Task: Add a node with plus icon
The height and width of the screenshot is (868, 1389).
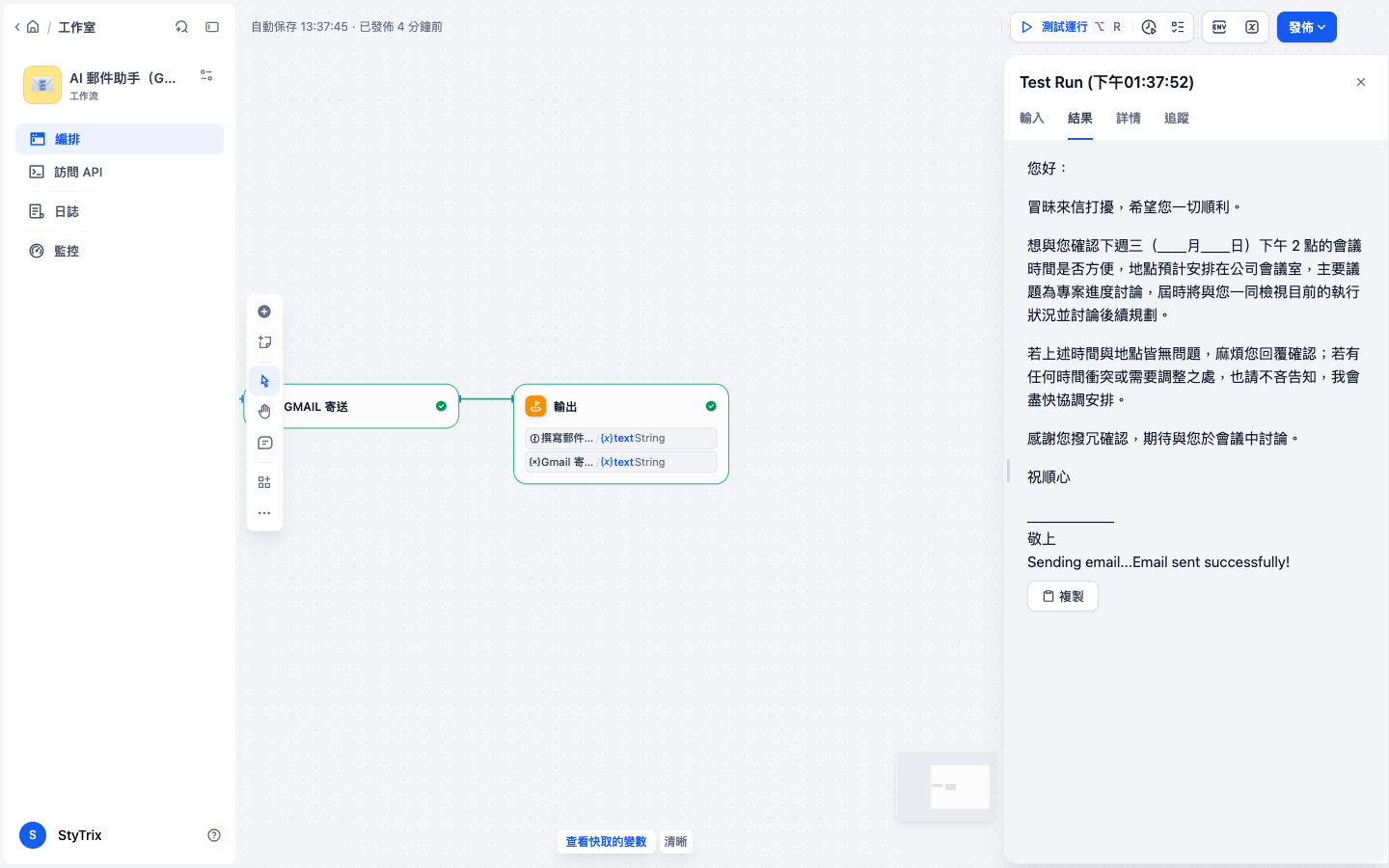Action: click(264, 312)
